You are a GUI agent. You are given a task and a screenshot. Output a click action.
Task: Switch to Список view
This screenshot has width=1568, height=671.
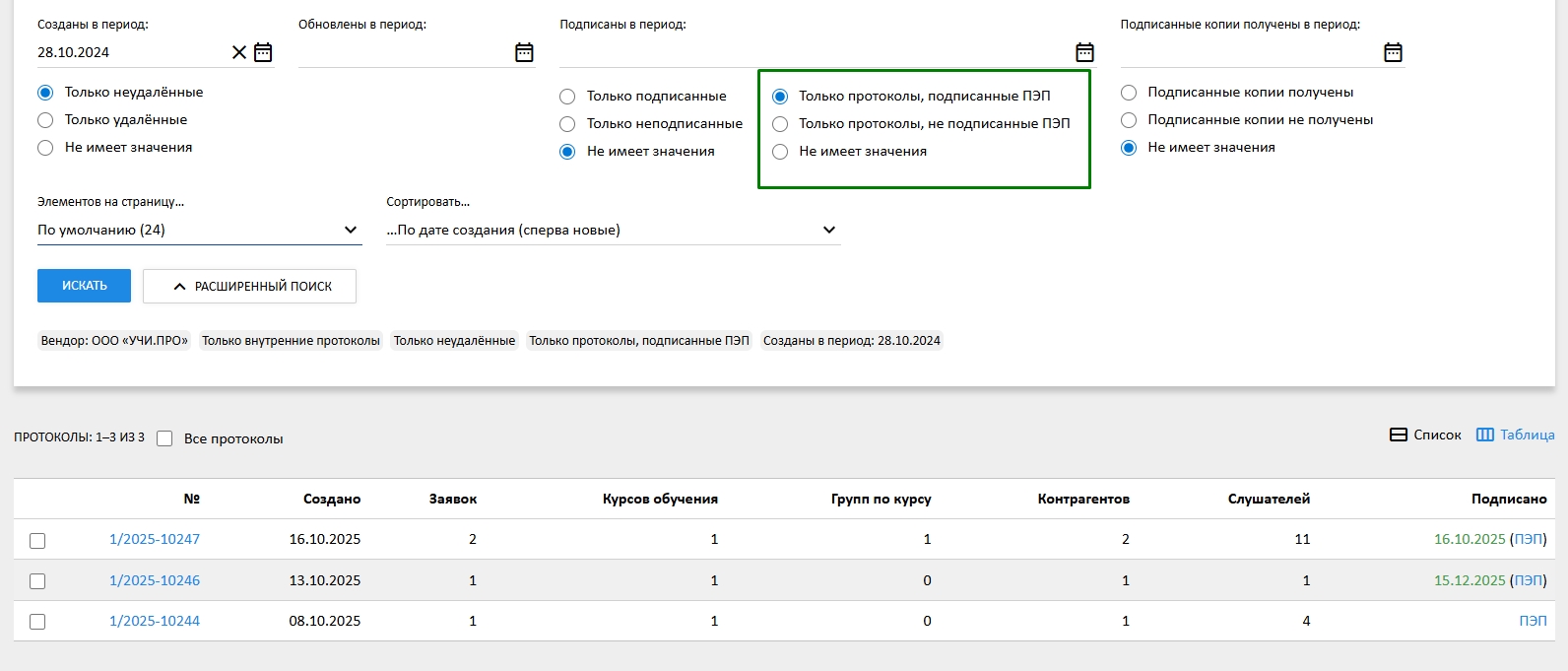click(x=1425, y=435)
